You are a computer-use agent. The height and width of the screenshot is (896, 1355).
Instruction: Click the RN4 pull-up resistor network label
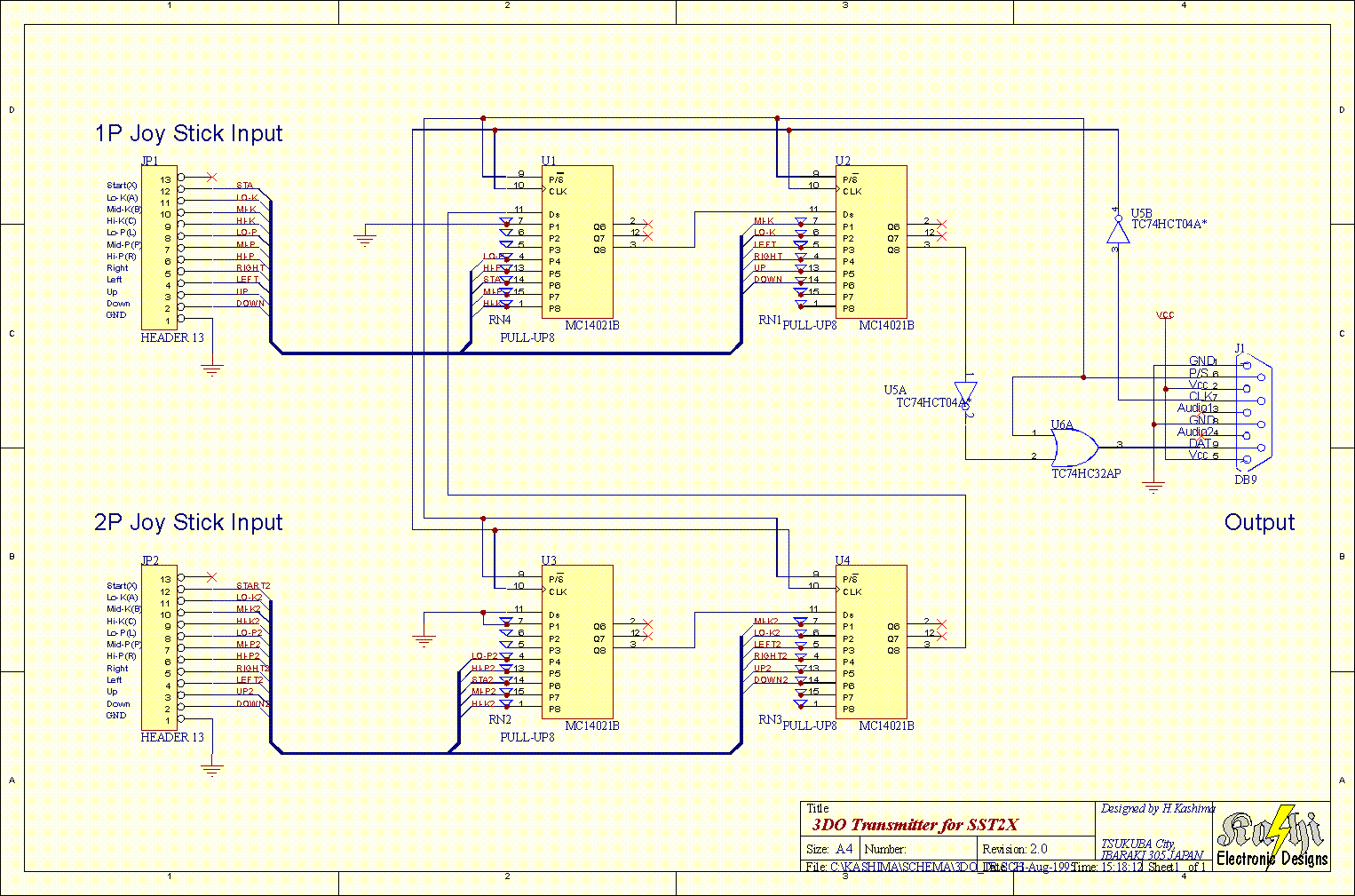(500, 320)
